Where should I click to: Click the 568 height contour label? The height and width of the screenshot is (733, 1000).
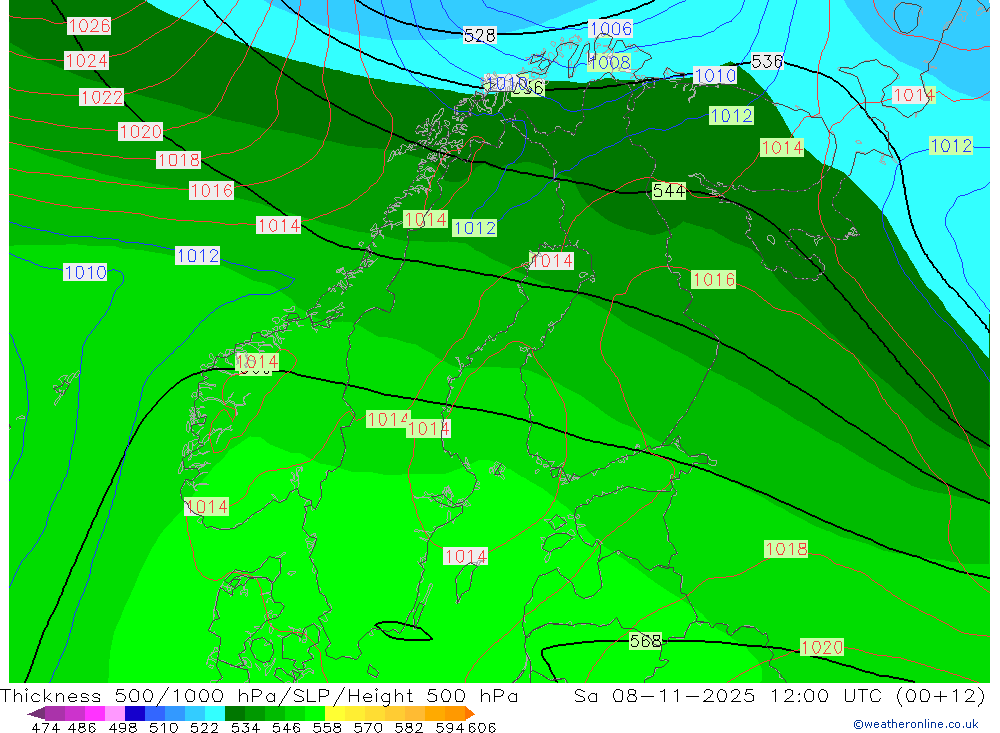click(645, 640)
